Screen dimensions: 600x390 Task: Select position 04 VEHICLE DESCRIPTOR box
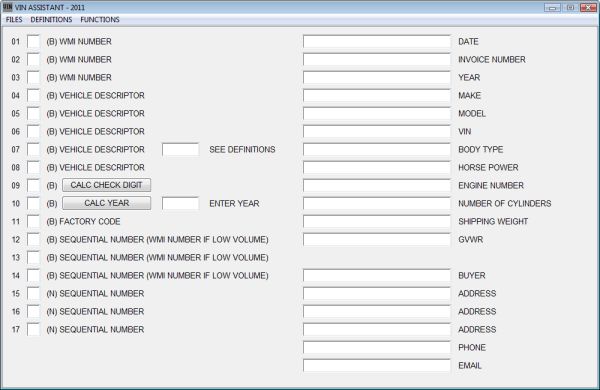click(33, 95)
